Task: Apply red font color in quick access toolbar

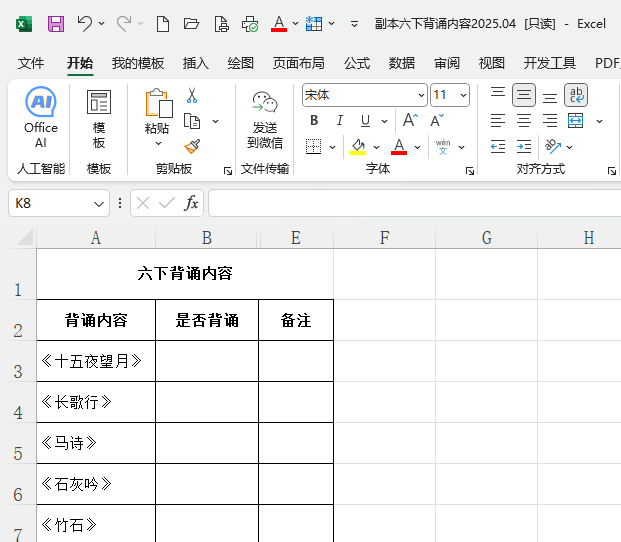Action: [279, 24]
